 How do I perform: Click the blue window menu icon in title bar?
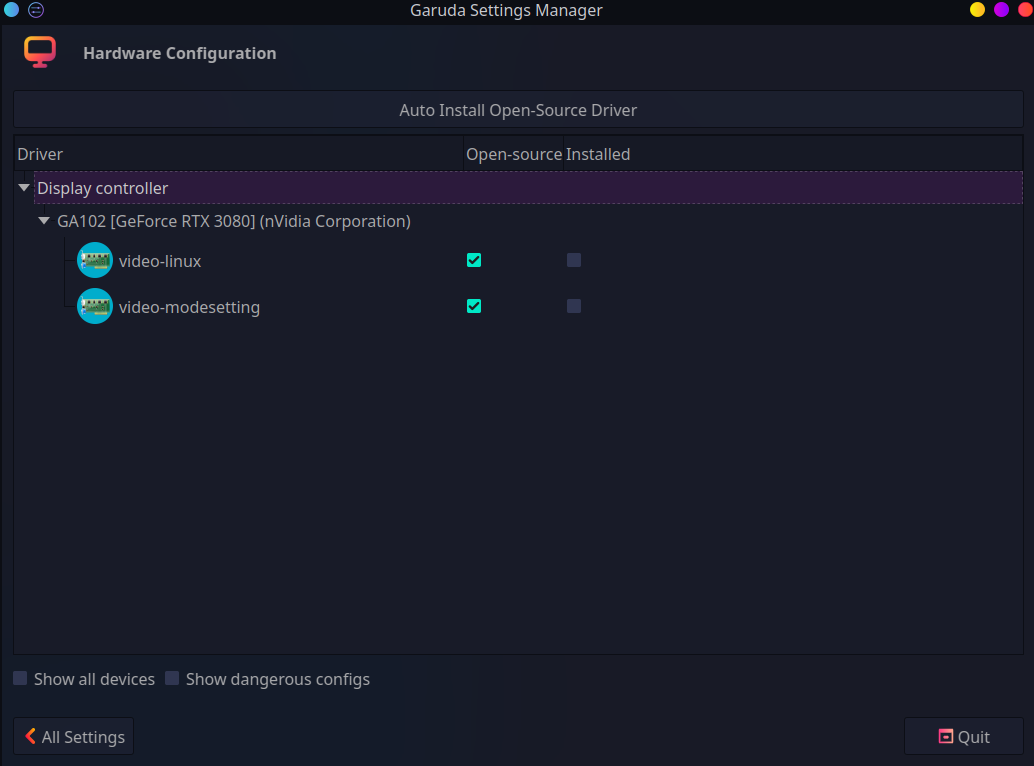11,10
